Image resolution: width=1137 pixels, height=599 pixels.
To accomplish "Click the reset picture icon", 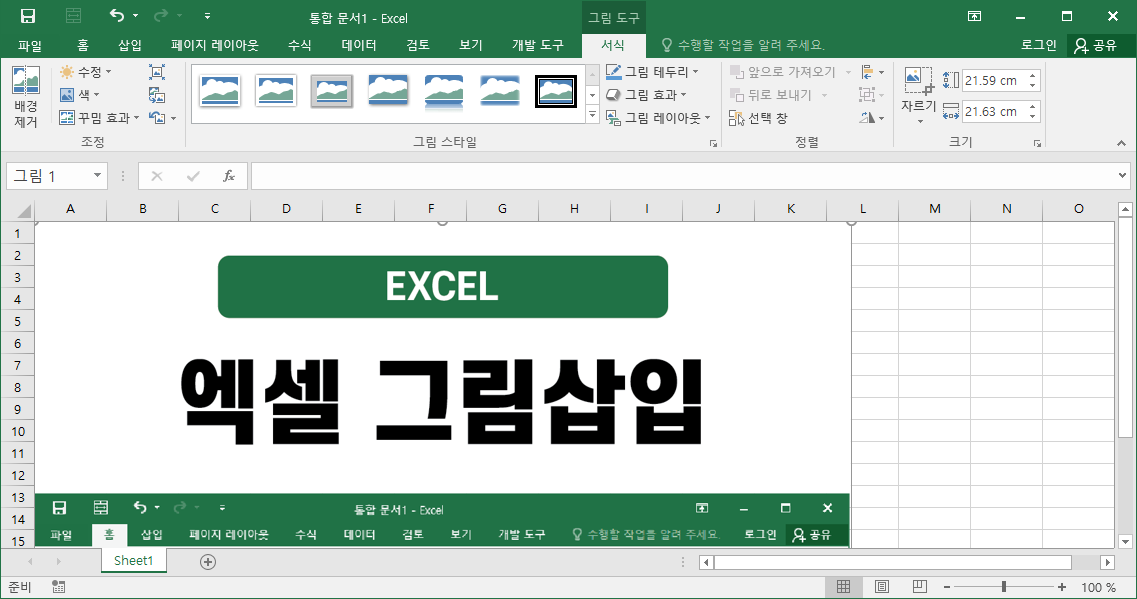I will (x=157, y=117).
